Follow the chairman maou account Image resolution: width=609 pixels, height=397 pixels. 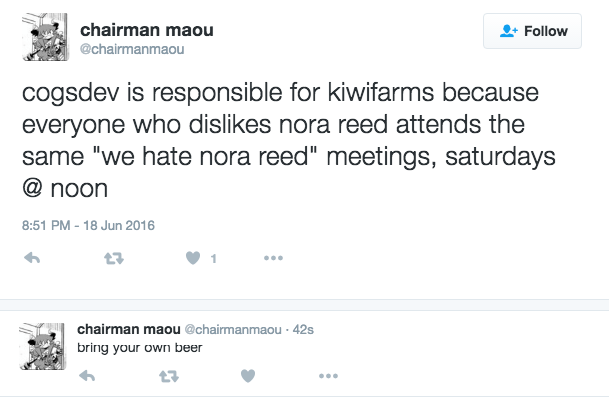point(532,31)
